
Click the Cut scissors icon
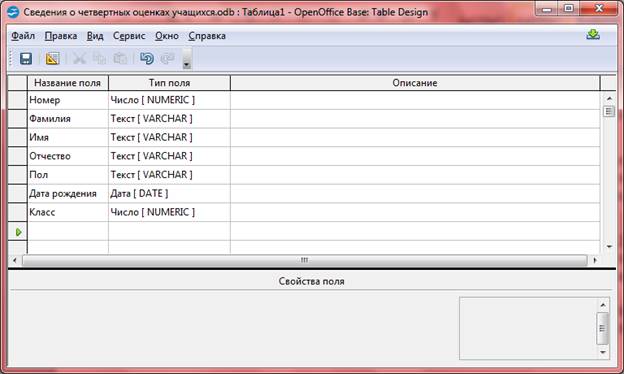pyautogui.click(x=79, y=58)
